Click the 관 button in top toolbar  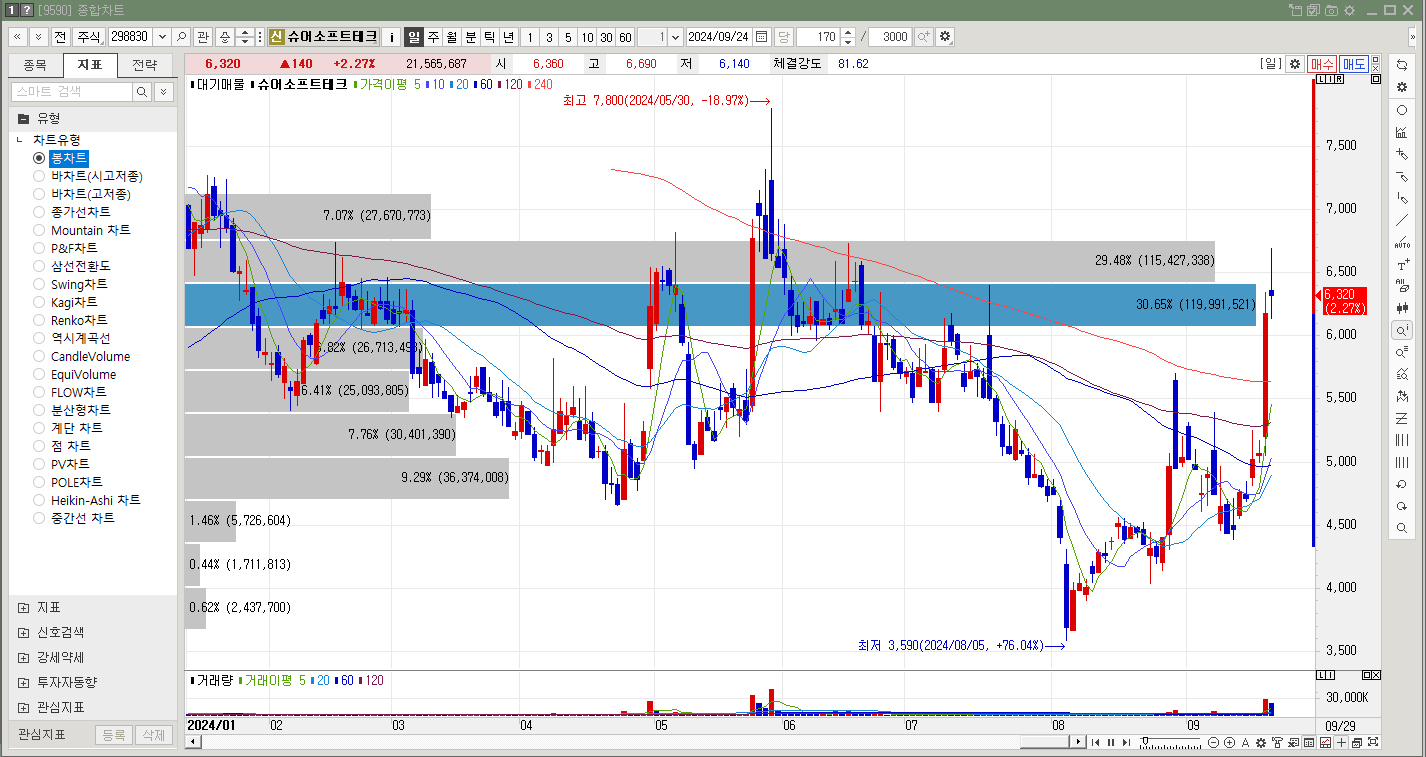coord(203,37)
